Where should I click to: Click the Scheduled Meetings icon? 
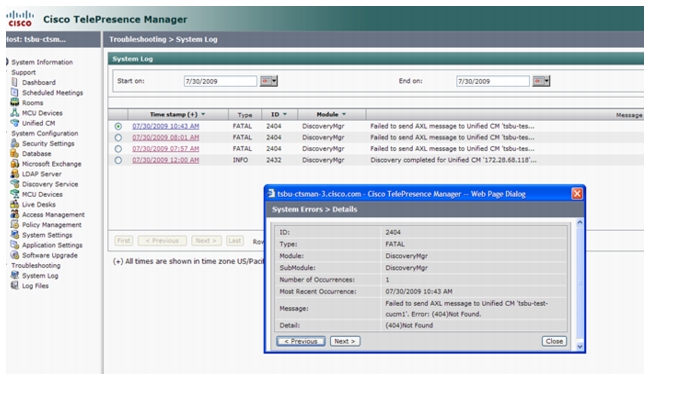pyautogui.click(x=15, y=92)
